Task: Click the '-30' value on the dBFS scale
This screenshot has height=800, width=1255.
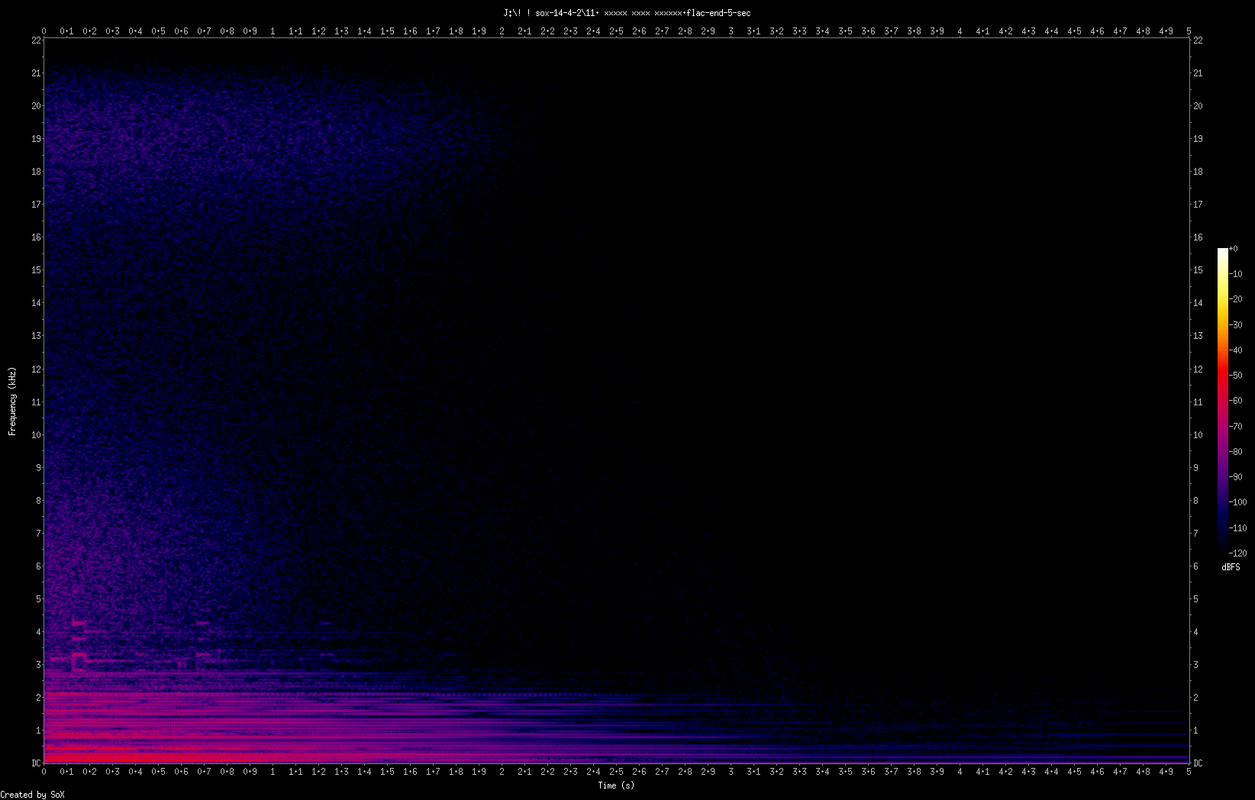Action: pyautogui.click(x=1235, y=325)
